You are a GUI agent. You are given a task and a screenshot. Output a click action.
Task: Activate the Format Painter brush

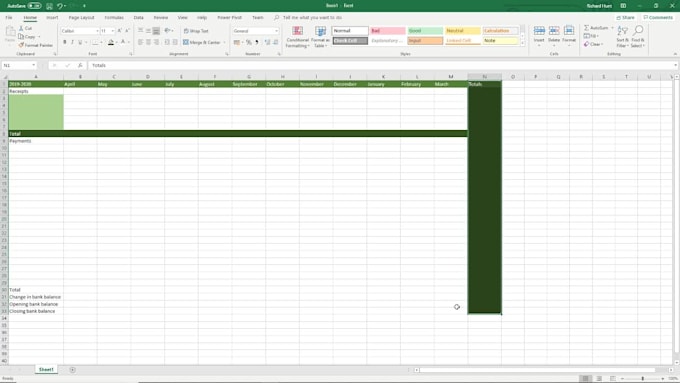point(21,45)
